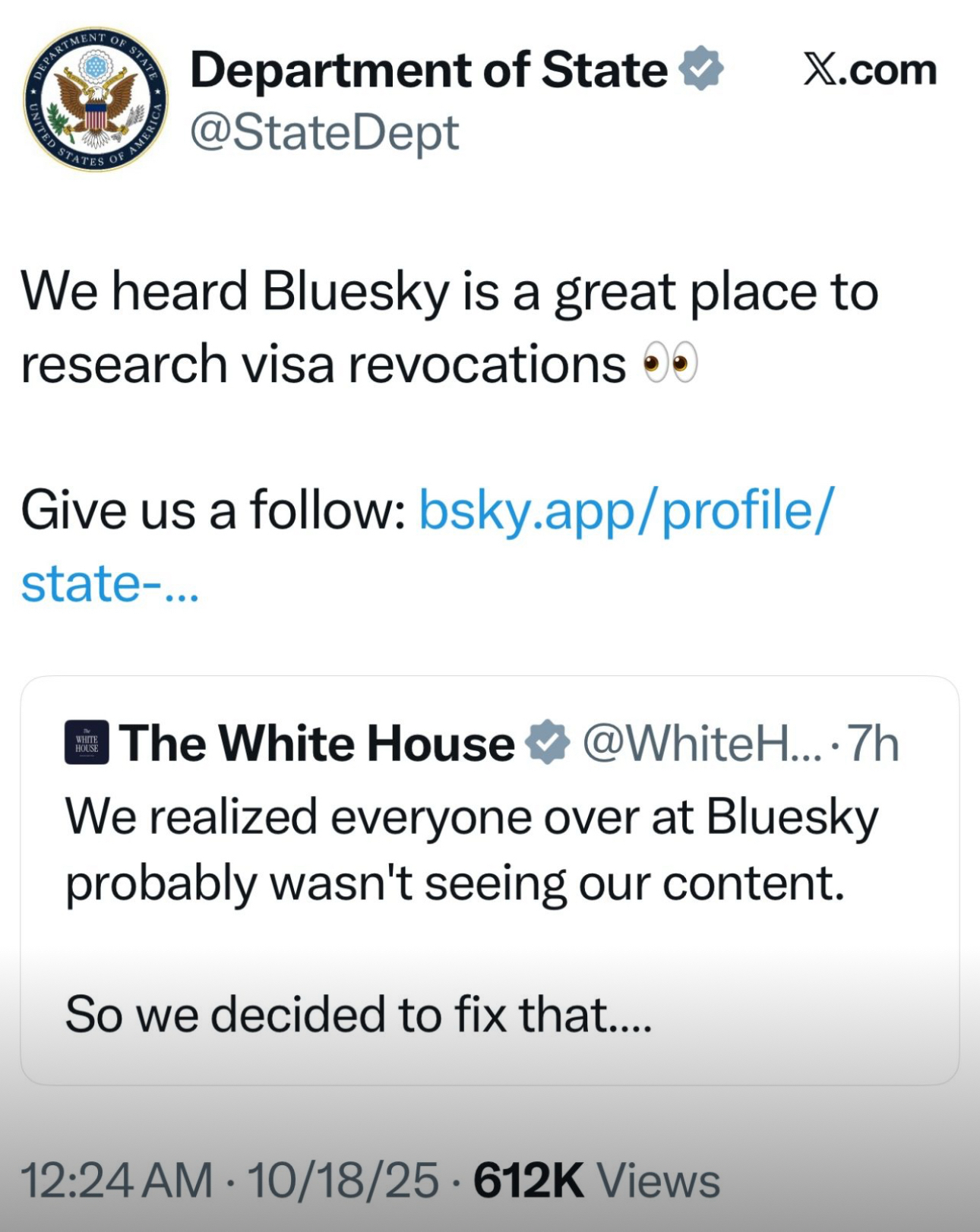Follow the bsky.app/profile link

tap(626, 510)
